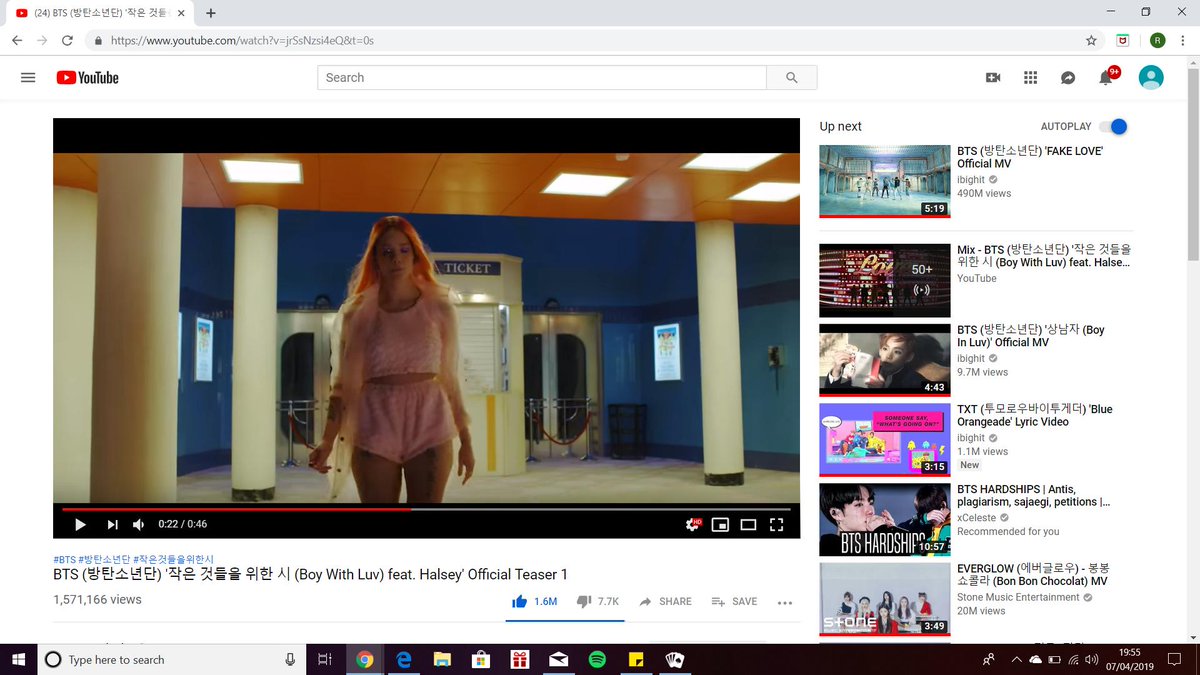Open File Explorer from the taskbar
1200x675 pixels.
[x=442, y=659]
